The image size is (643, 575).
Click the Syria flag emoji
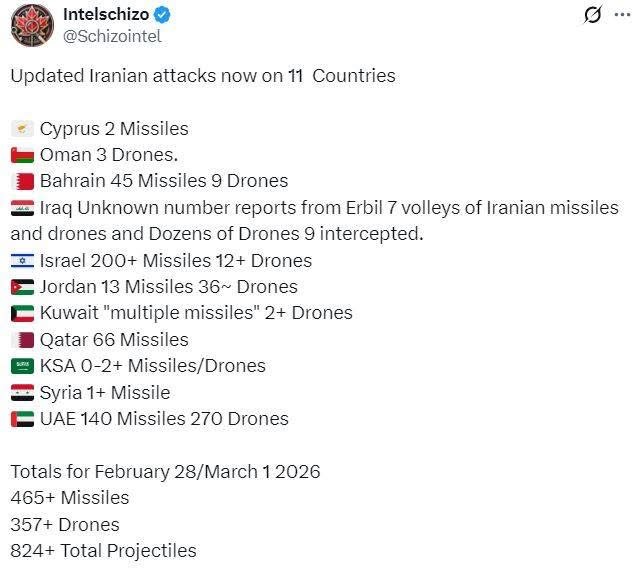22,393
